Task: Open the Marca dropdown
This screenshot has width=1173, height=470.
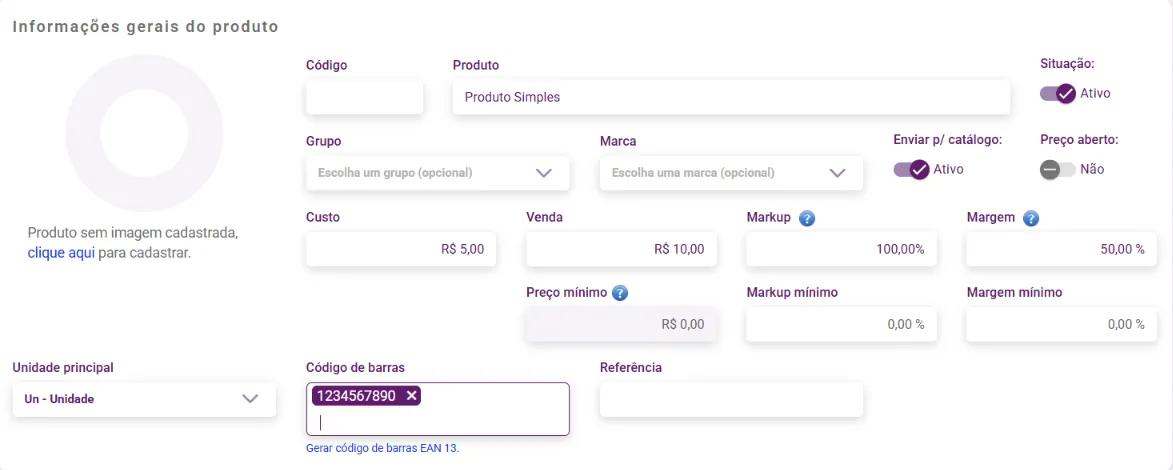Action: point(731,173)
